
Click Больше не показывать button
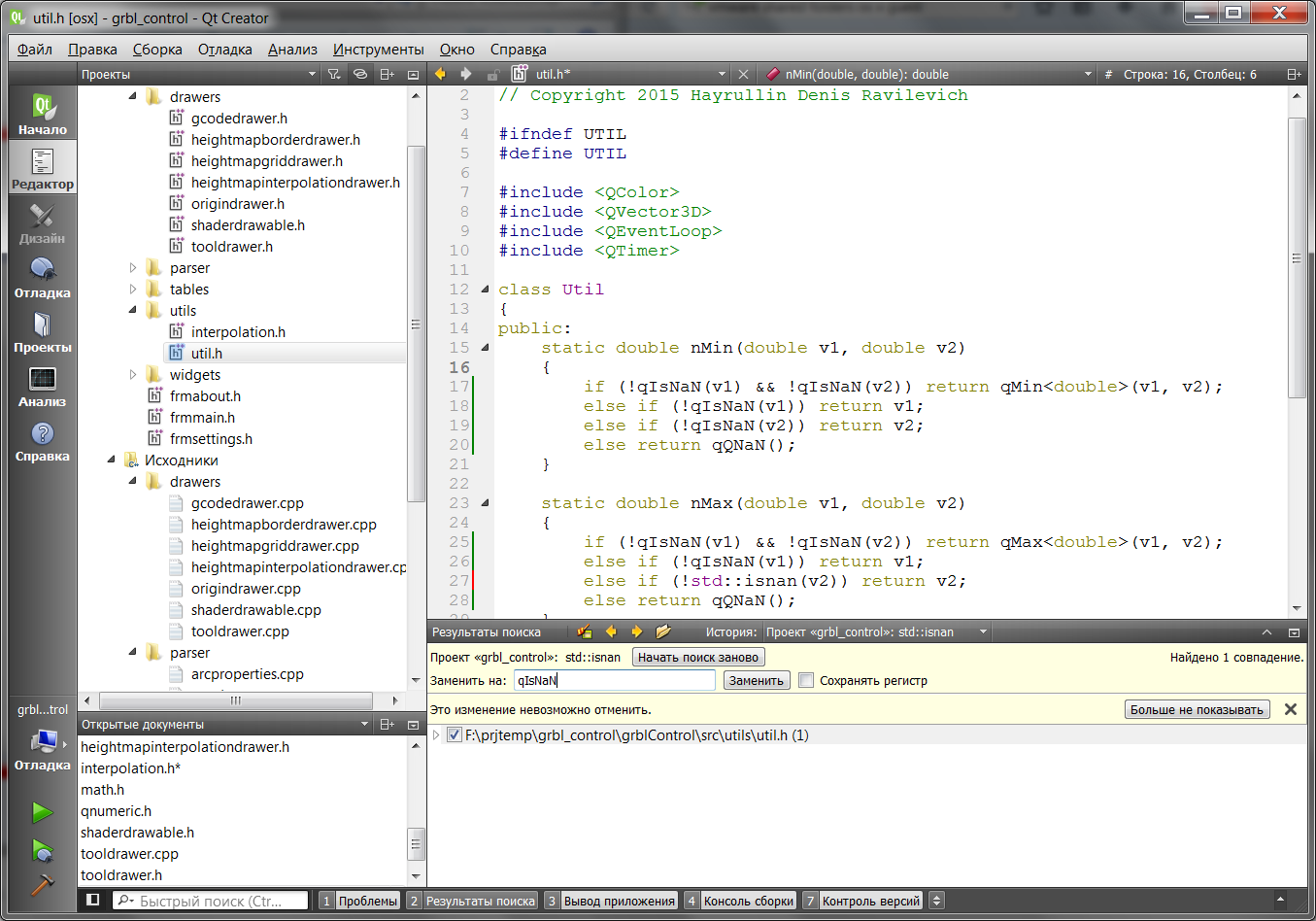click(1197, 709)
